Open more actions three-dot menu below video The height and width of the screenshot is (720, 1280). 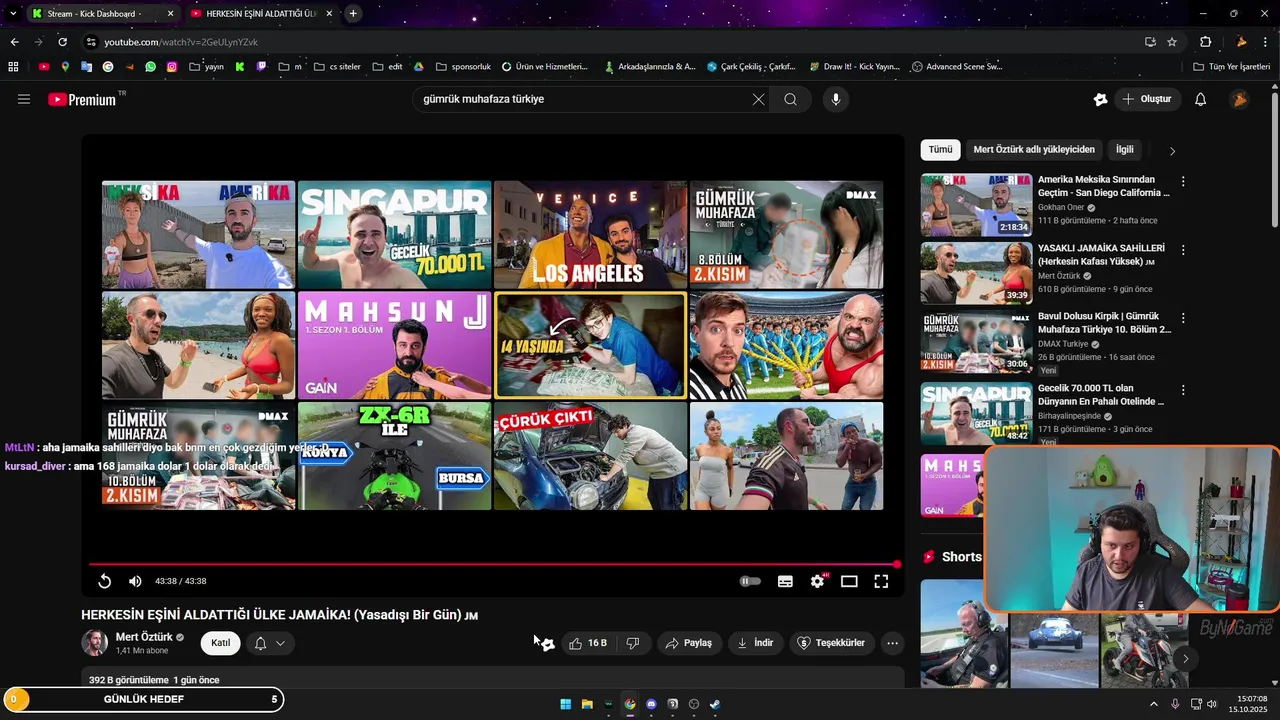893,643
